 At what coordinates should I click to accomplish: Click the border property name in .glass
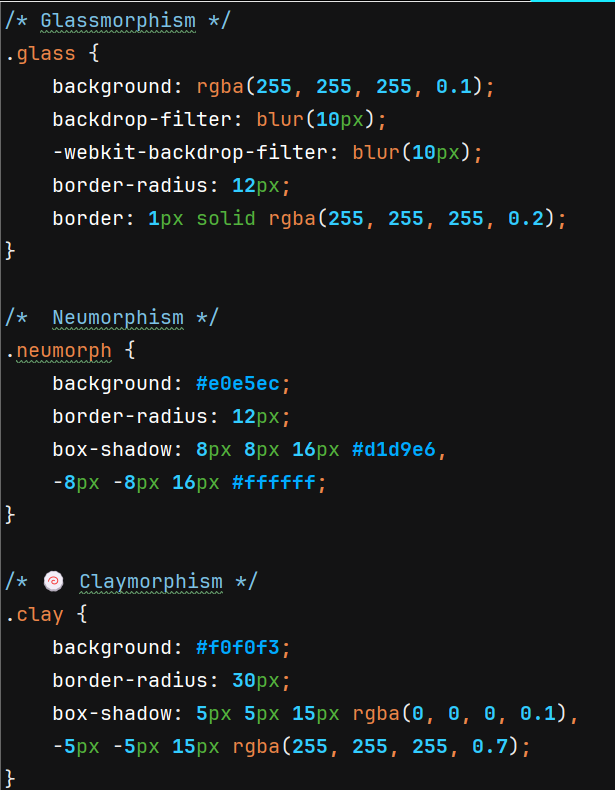(88, 219)
